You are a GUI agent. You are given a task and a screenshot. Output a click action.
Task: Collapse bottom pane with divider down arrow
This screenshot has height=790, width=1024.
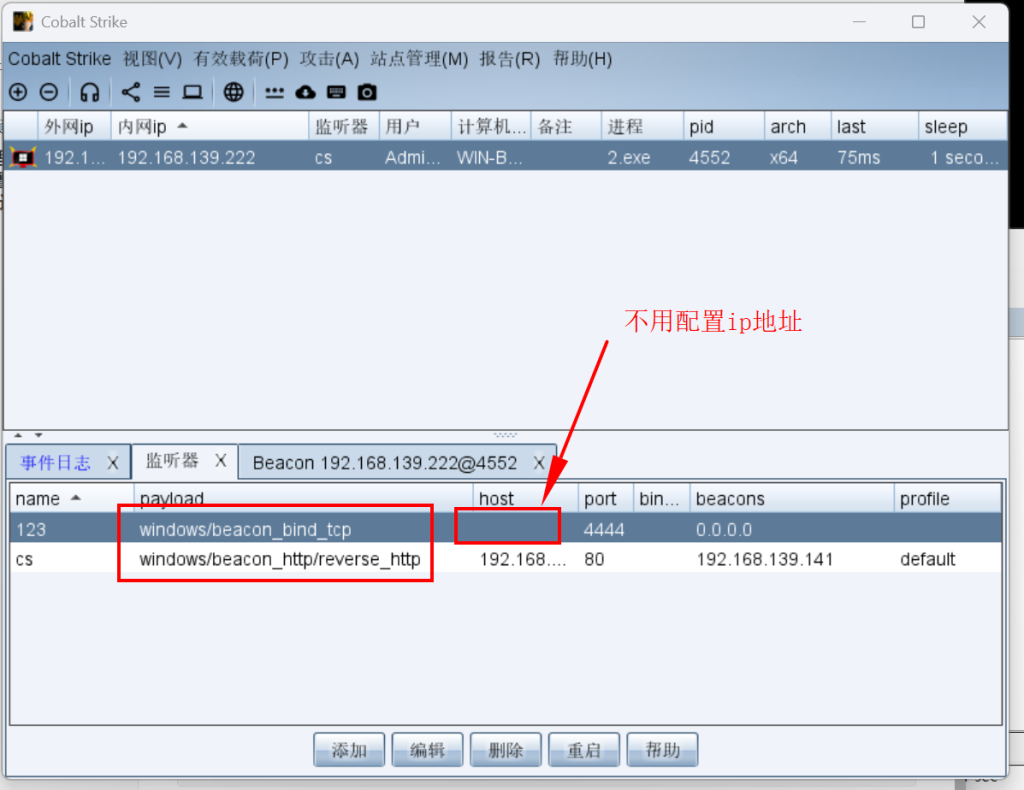pyautogui.click(x=39, y=435)
